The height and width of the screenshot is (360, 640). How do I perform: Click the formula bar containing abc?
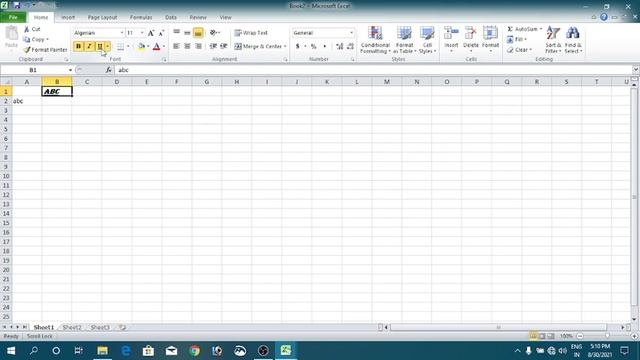point(373,70)
